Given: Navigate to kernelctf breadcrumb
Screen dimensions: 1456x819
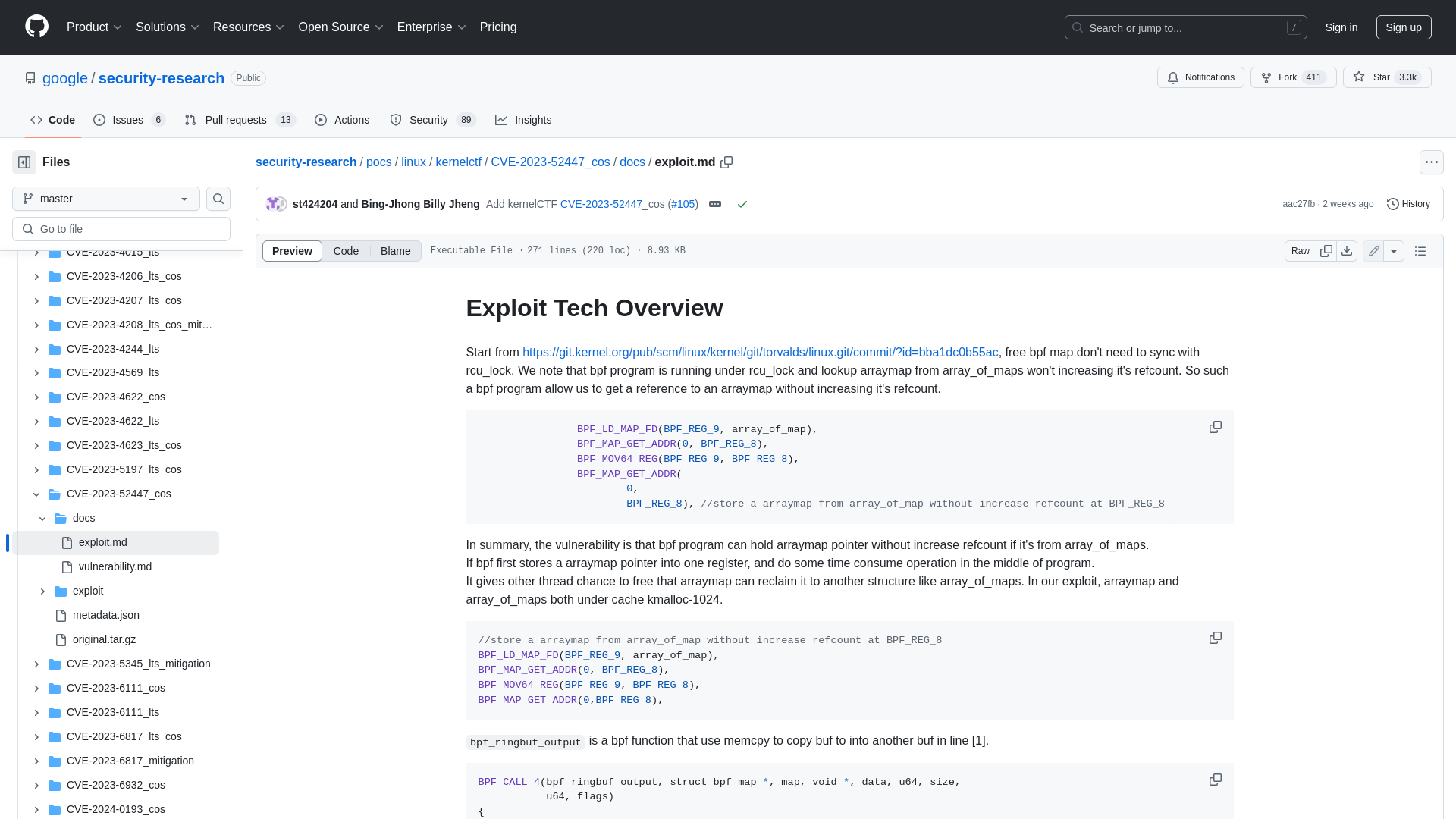Looking at the screenshot, I should (x=458, y=162).
